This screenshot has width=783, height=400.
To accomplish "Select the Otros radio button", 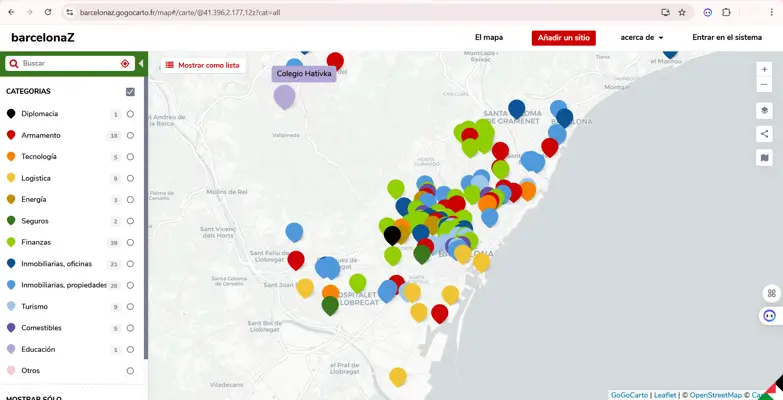I will (x=130, y=371).
